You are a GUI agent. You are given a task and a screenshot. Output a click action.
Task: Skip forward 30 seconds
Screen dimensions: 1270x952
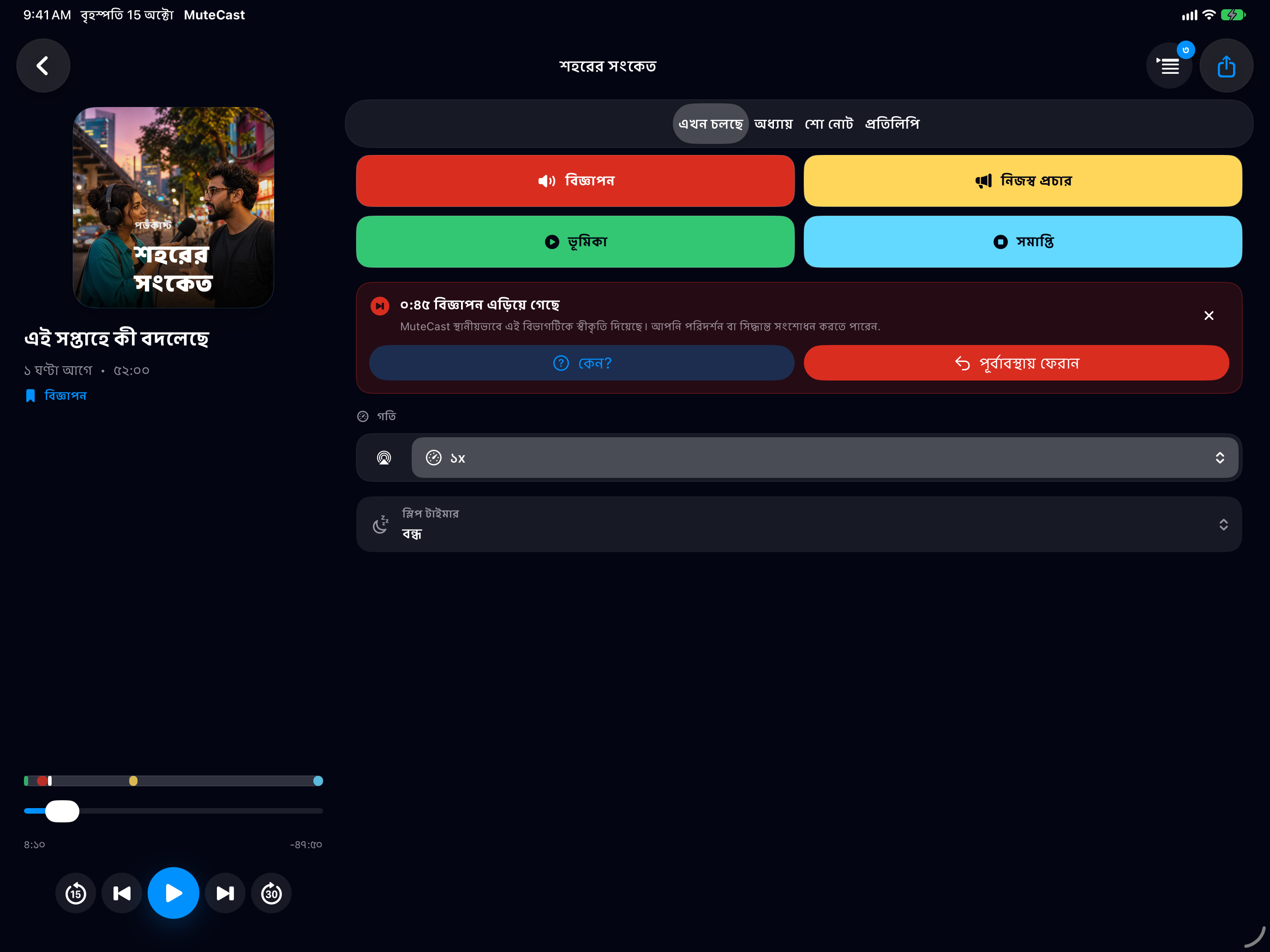271,893
